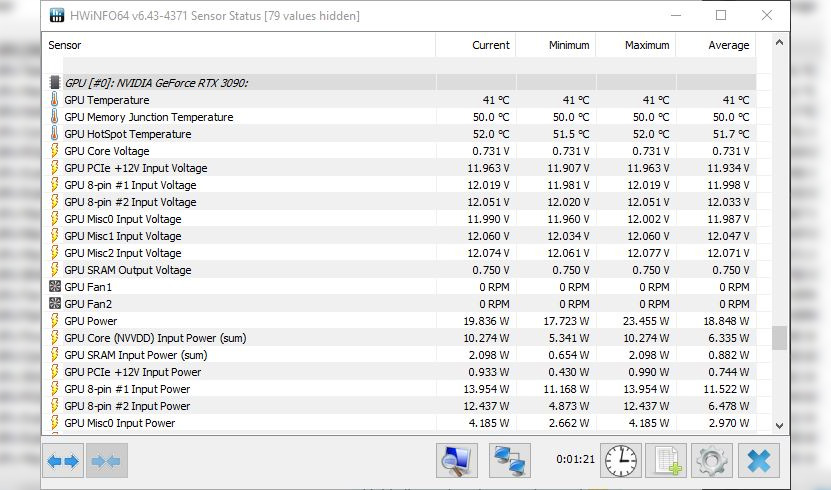
Task: Click minimum value 11.907 V of PCIe +12V Voltage
Action: point(568,168)
